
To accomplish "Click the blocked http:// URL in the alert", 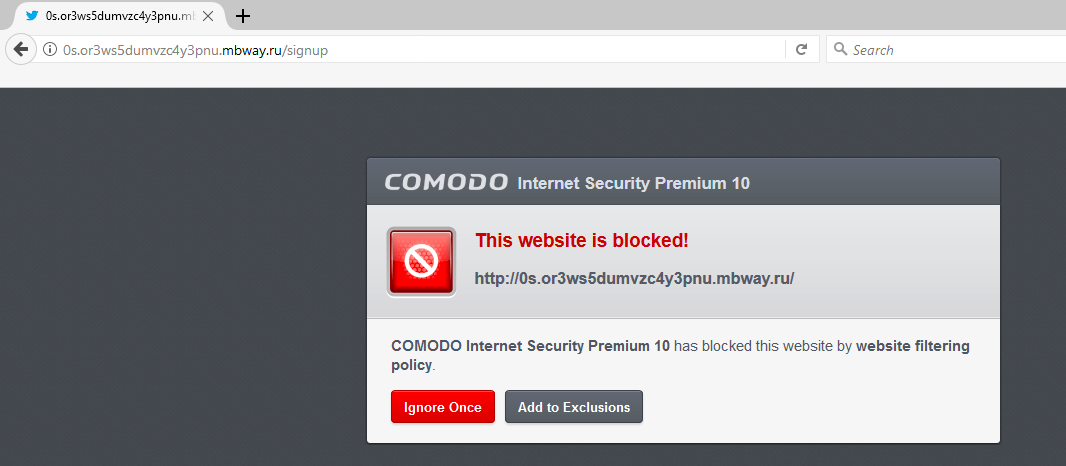I will tap(634, 278).
